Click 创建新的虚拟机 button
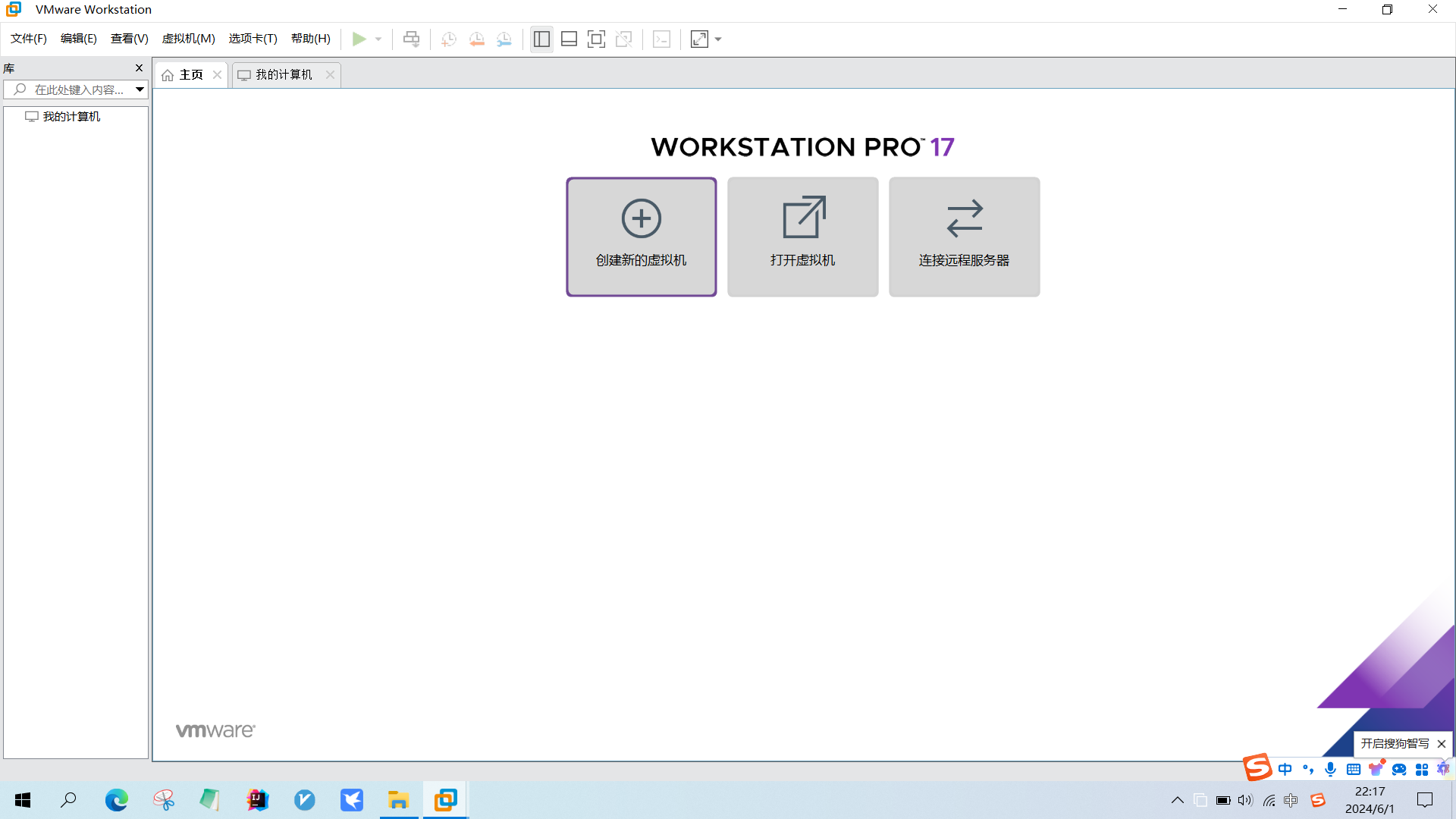Viewport: 1456px width, 819px height. point(641,237)
